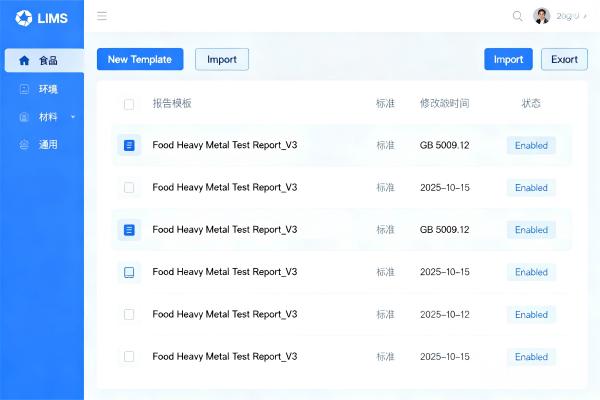Screen dimensions: 600x400
Task: Uncheck the third row's checked checkbox
Action: click(x=129, y=230)
